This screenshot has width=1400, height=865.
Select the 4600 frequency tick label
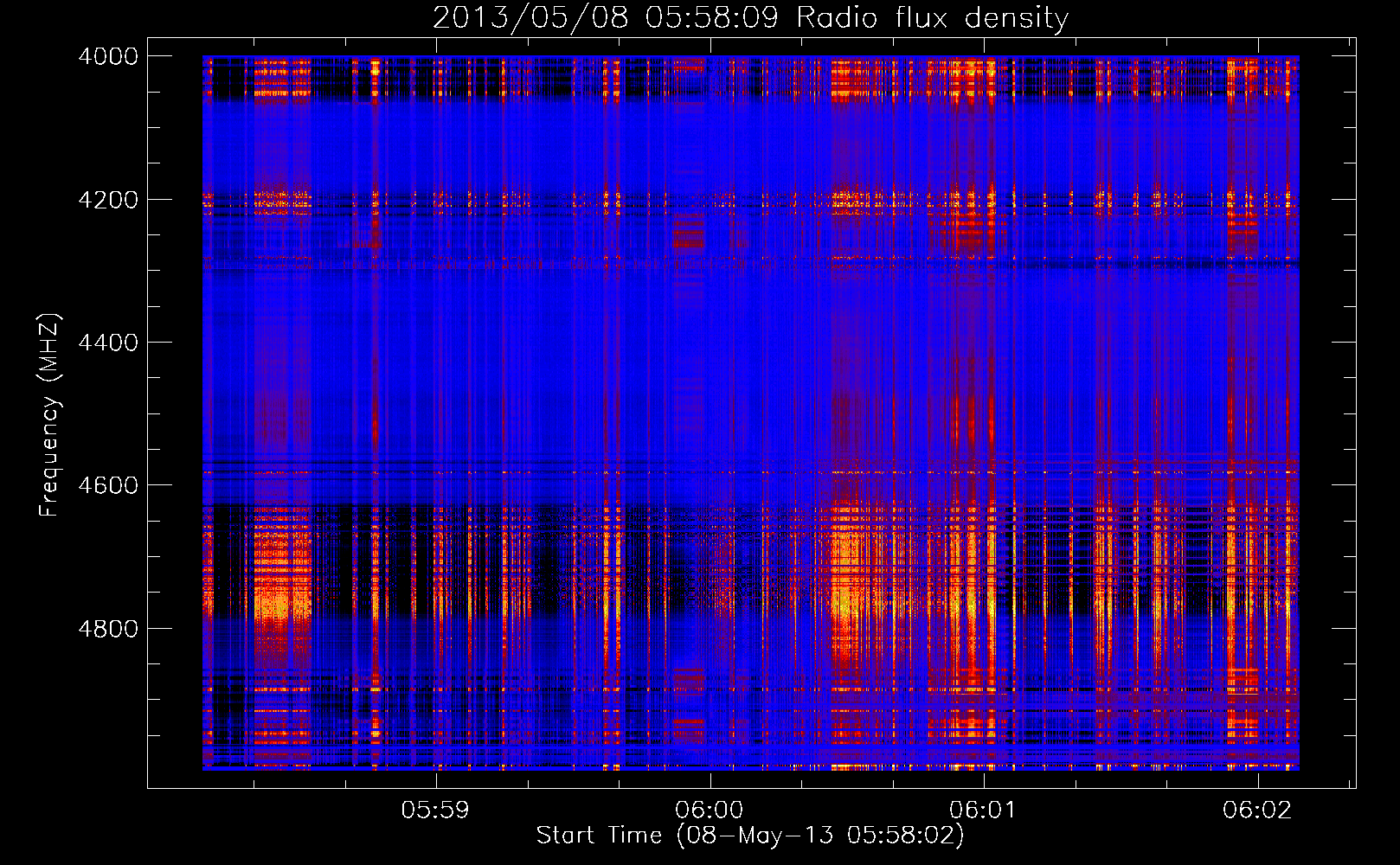(x=108, y=485)
